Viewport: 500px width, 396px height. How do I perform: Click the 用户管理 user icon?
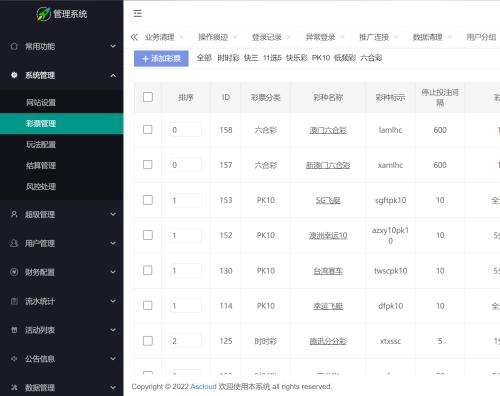pos(14,243)
